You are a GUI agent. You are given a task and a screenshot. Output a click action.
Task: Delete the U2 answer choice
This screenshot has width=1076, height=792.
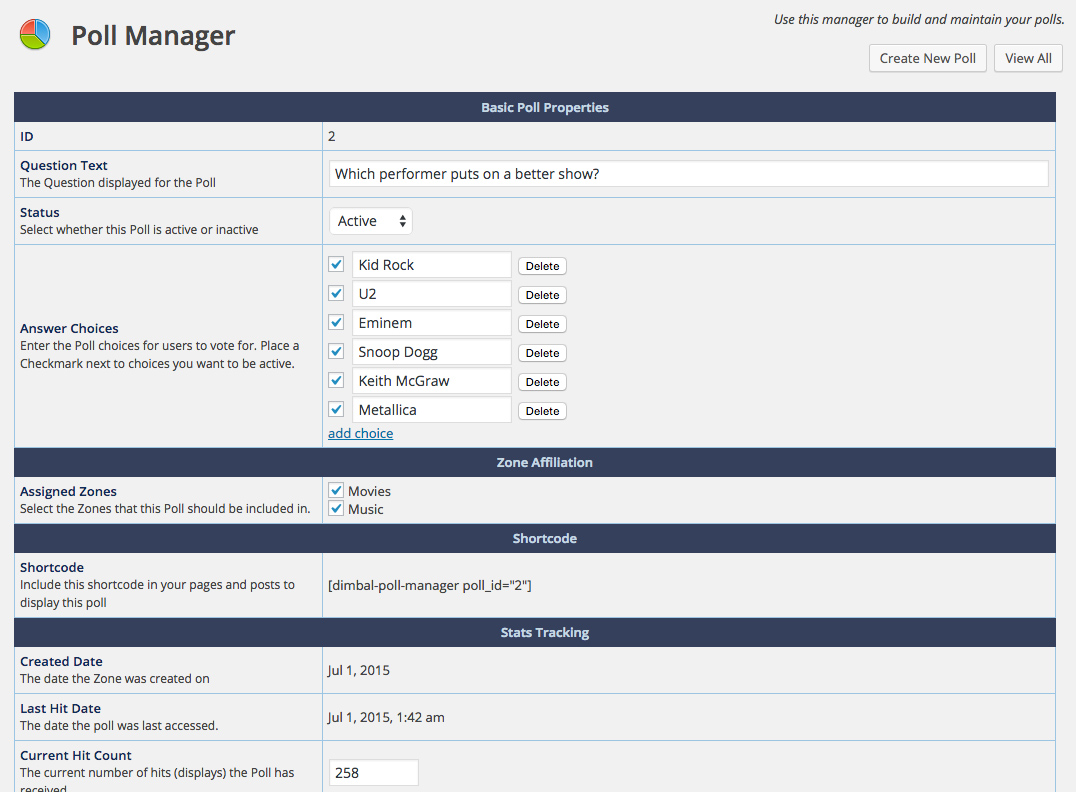542,295
